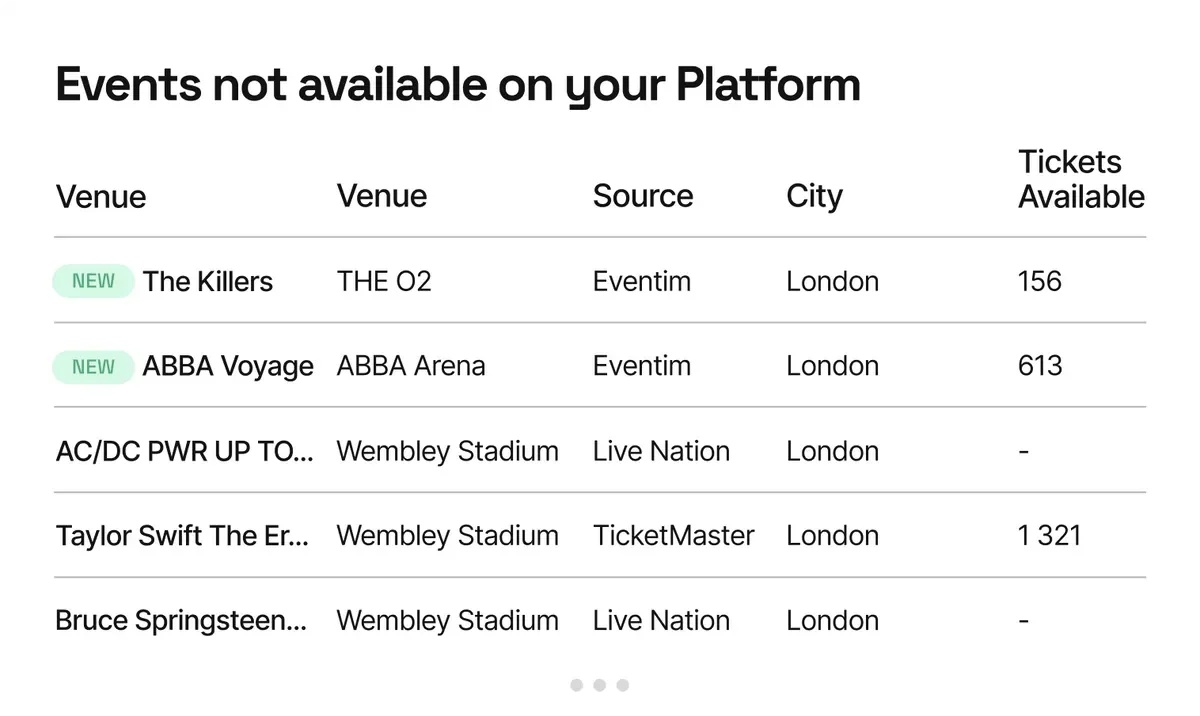Click the TicketMaster source cell
The width and height of the screenshot is (1200, 716).
[x=674, y=536]
